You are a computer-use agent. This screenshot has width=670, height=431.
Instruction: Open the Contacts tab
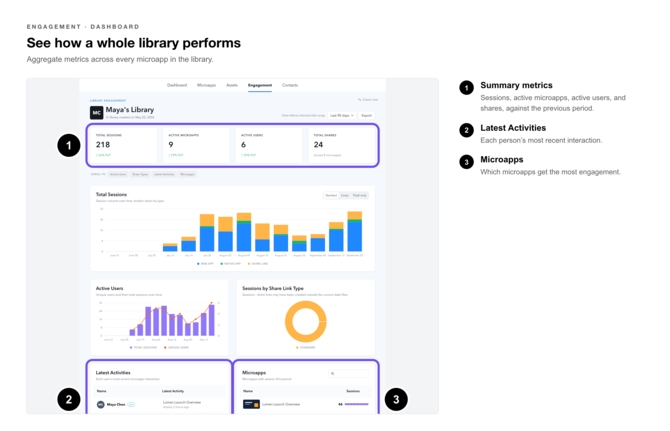coord(290,85)
